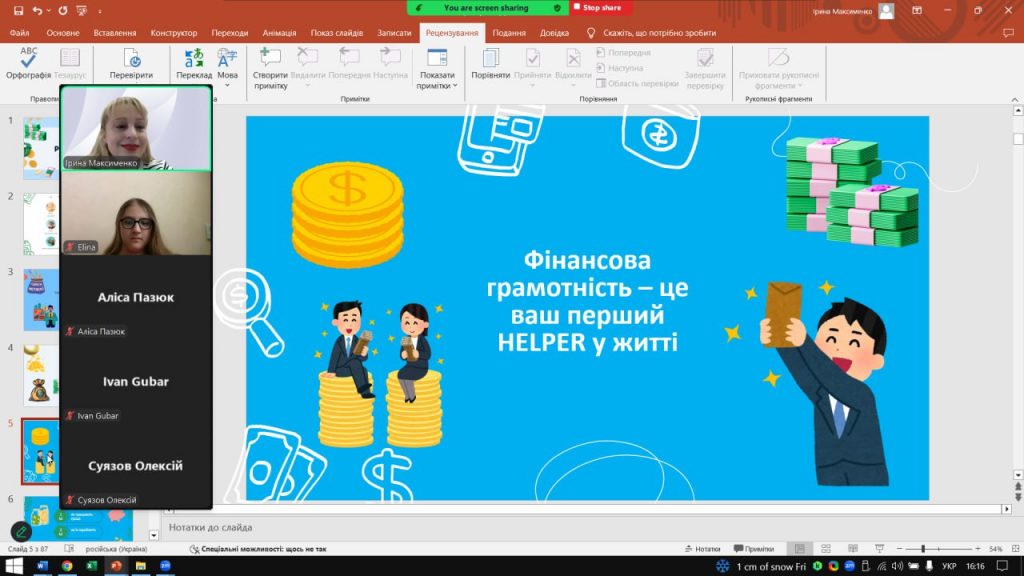The height and width of the screenshot is (576, 1024).
Task: Toggle the Примітки comments pane in status bar
Action: click(x=753, y=549)
